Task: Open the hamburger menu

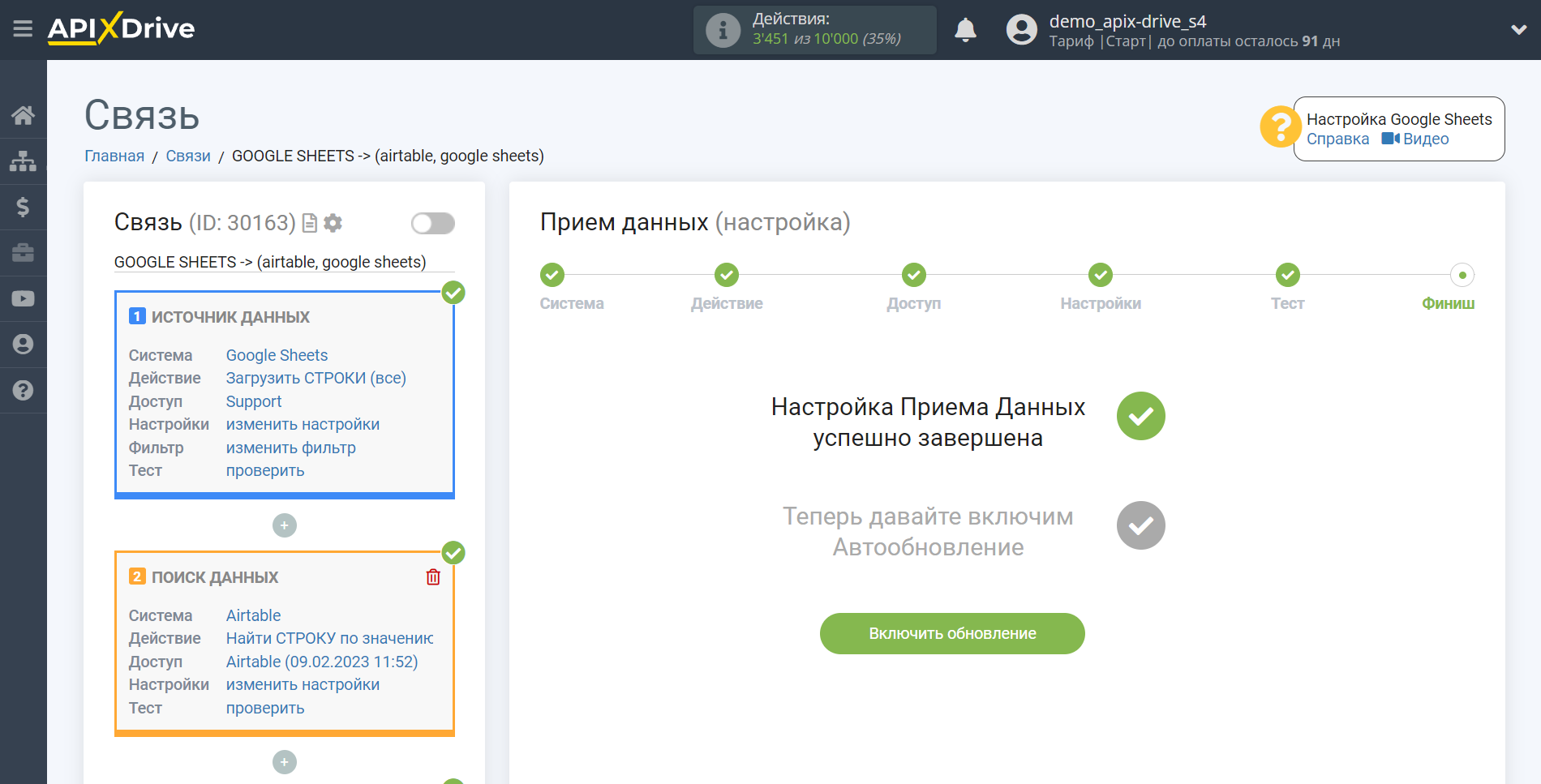Action: tap(23, 29)
